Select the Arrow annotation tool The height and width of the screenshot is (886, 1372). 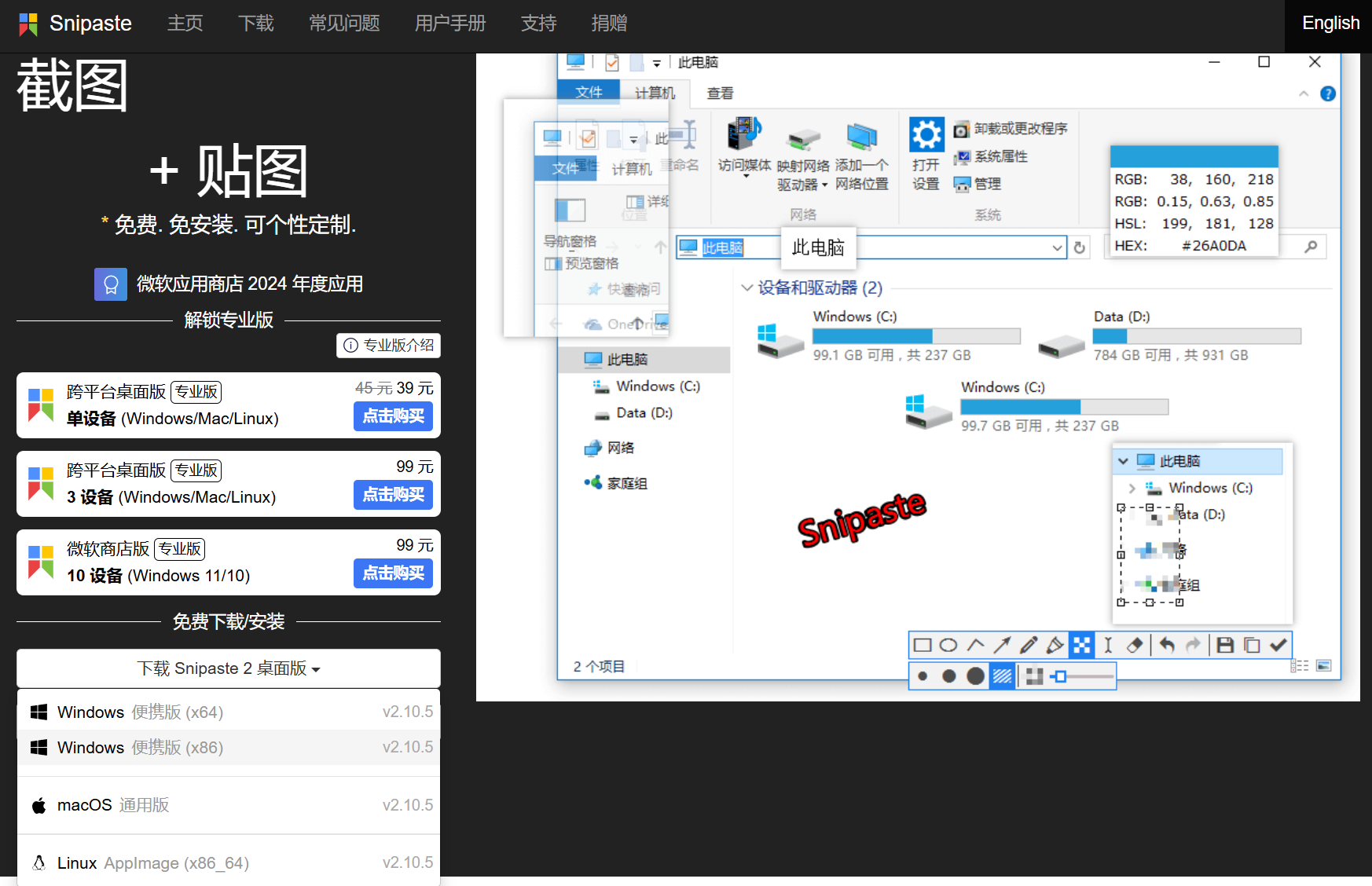(1002, 646)
